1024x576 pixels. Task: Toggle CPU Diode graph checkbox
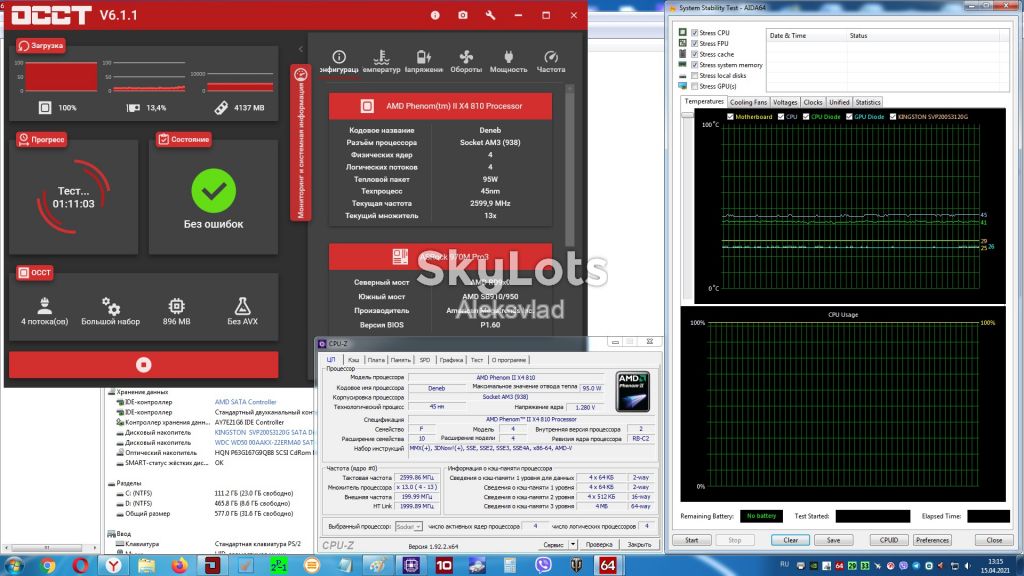coord(806,117)
